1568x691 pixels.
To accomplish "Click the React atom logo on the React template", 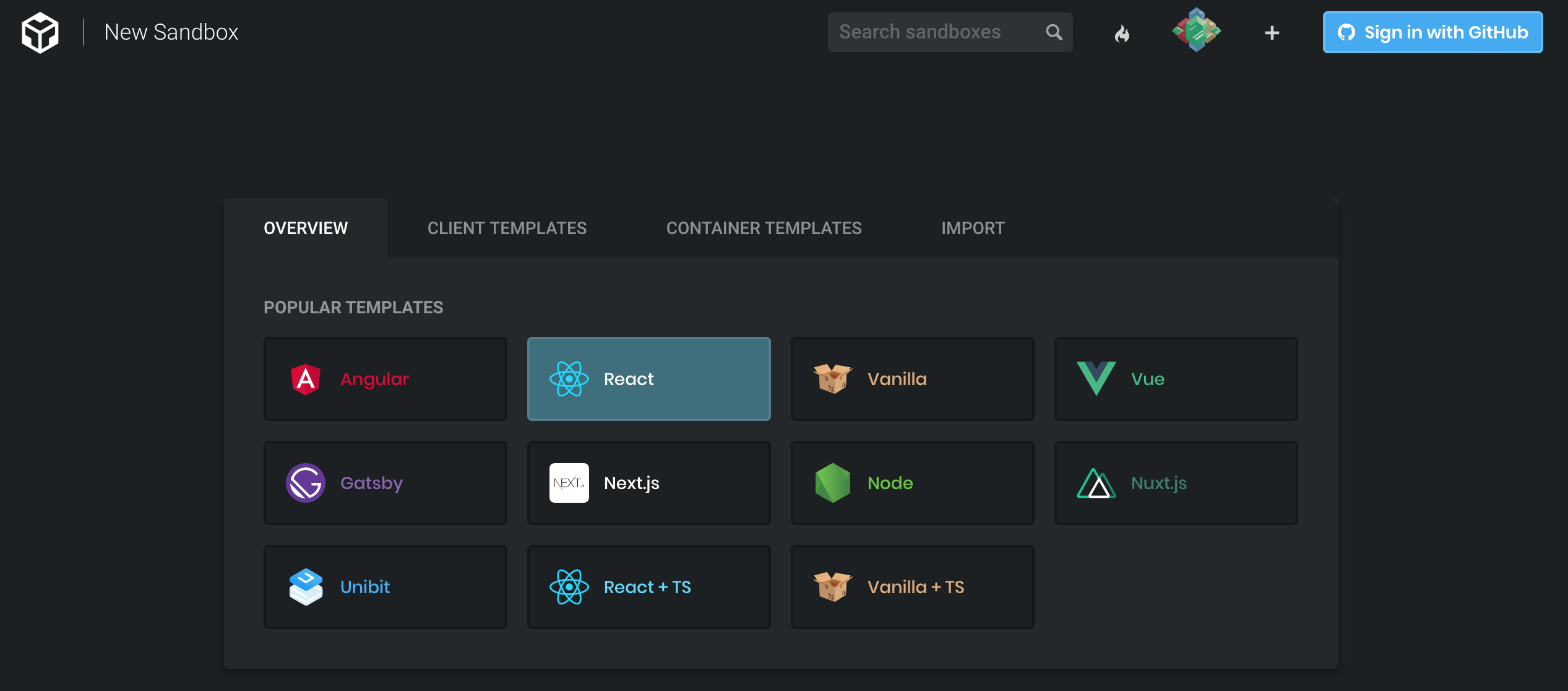I will (568, 378).
